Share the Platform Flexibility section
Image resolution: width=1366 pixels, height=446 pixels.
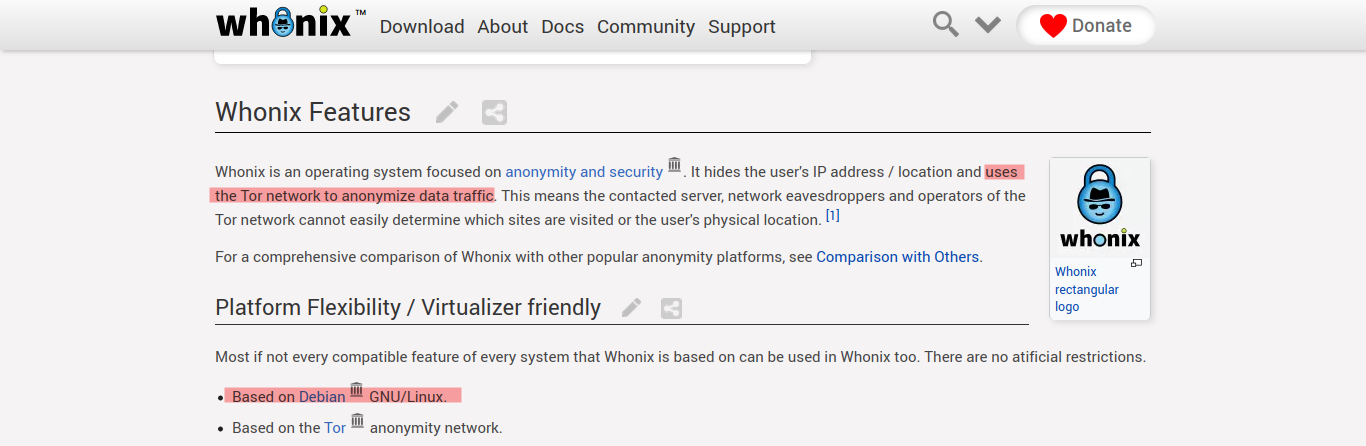pos(671,308)
